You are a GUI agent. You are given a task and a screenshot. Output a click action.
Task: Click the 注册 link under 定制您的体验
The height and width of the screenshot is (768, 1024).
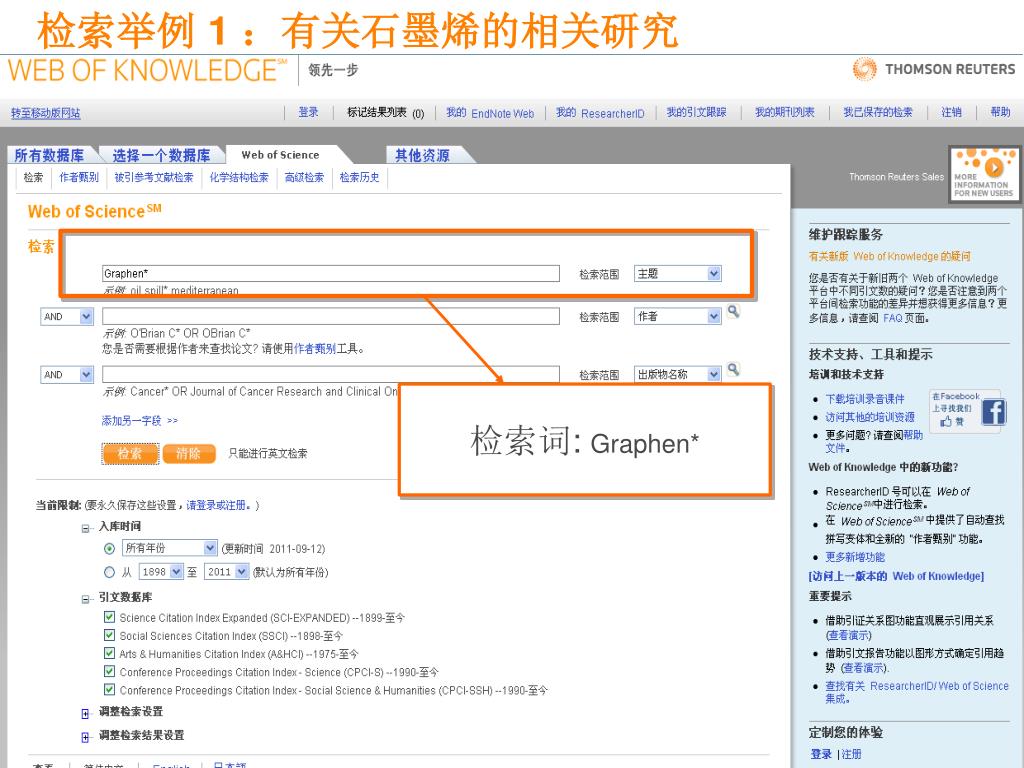(x=852, y=754)
